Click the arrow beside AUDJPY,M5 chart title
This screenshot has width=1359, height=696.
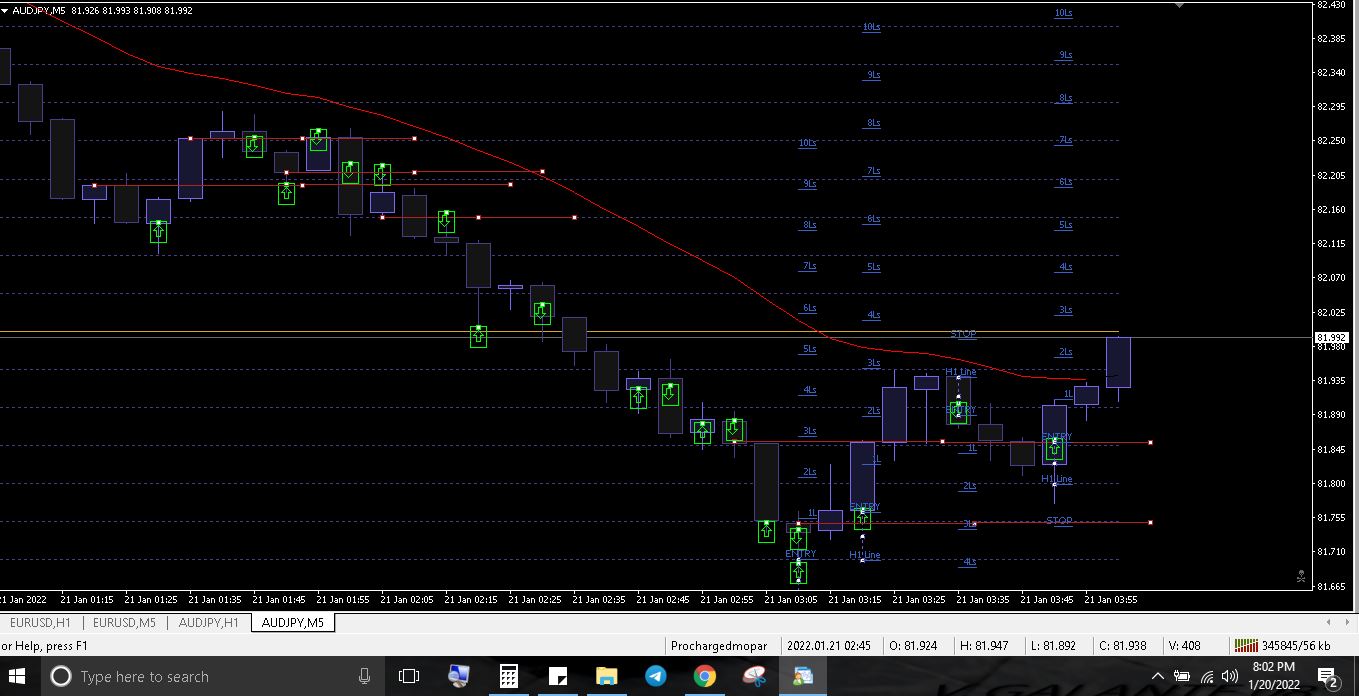5,10
